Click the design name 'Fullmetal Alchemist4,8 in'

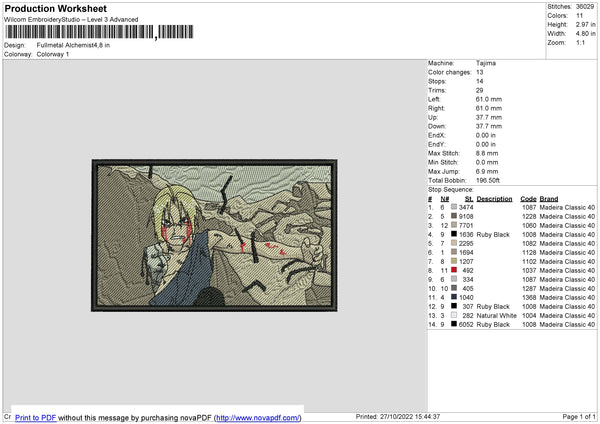[x=73, y=45]
